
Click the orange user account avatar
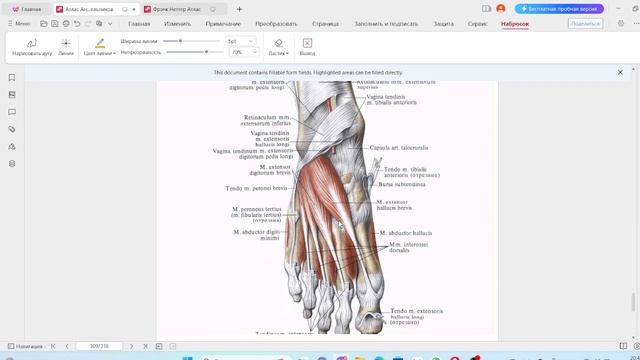(501, 9)
